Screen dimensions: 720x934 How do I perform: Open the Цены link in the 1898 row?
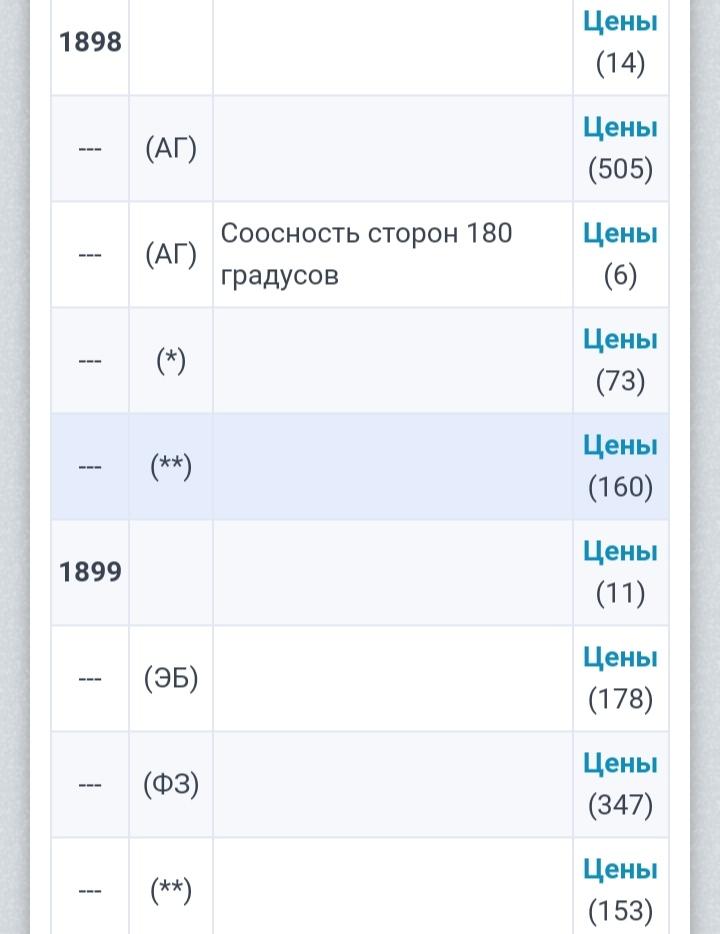[x=620, y=22]
